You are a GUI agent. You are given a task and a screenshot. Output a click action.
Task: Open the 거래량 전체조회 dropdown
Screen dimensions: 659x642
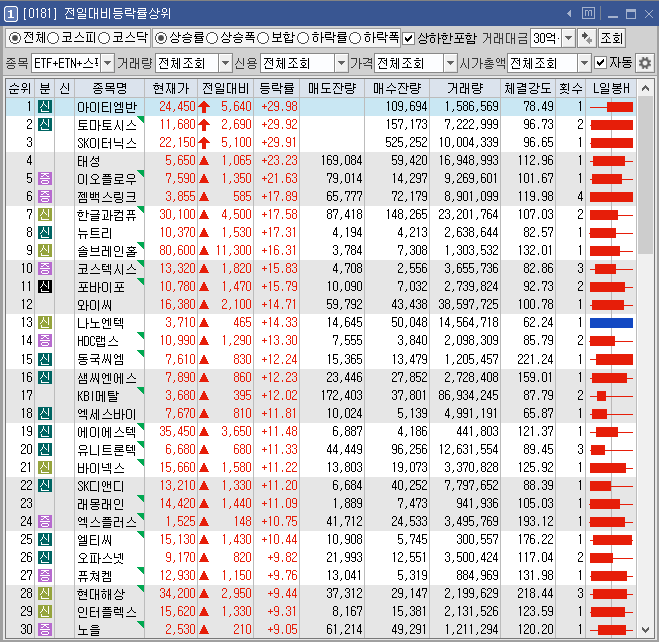(x=226, y=63)
